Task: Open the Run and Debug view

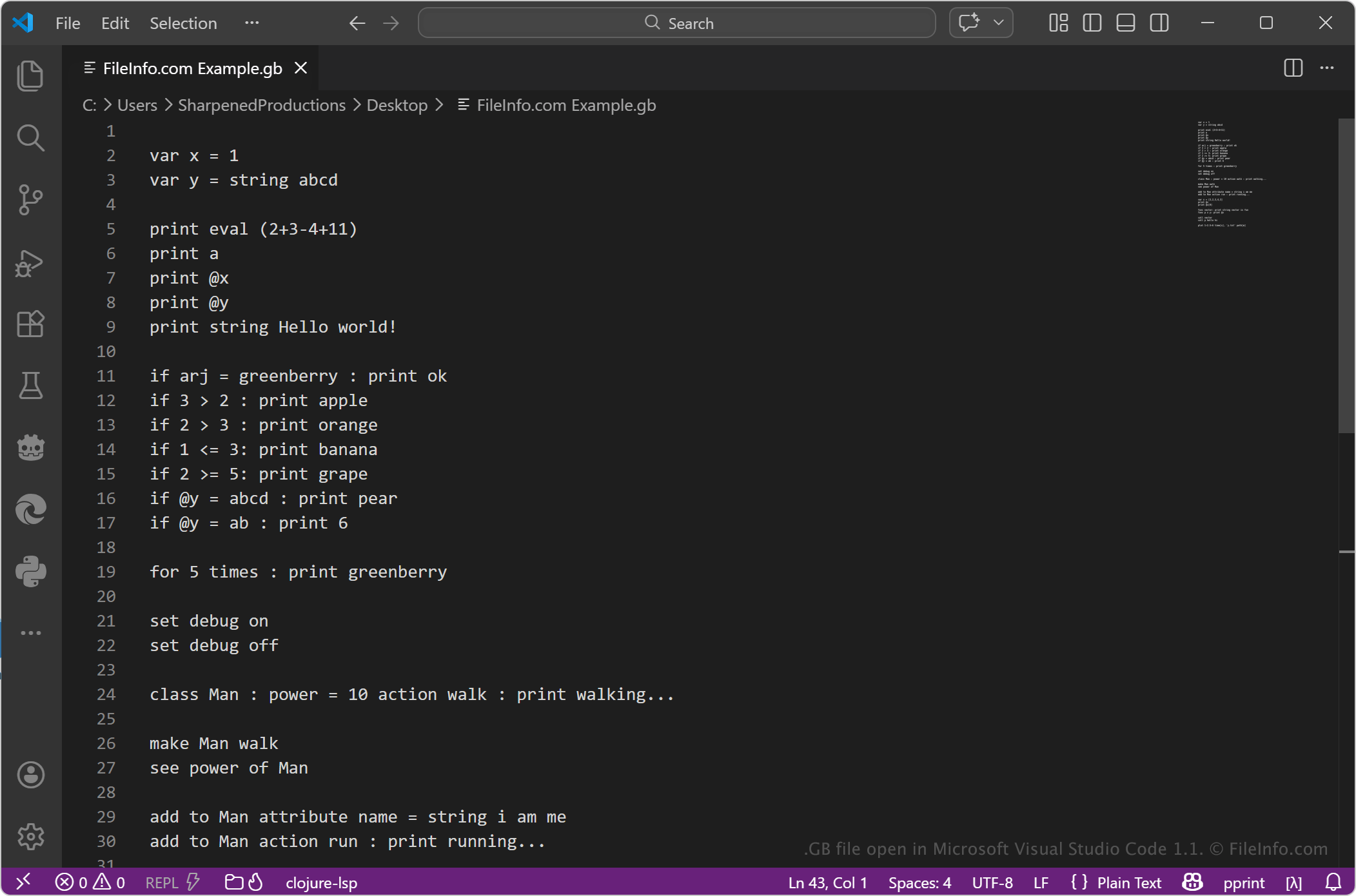Action: (x=30, y=262)
